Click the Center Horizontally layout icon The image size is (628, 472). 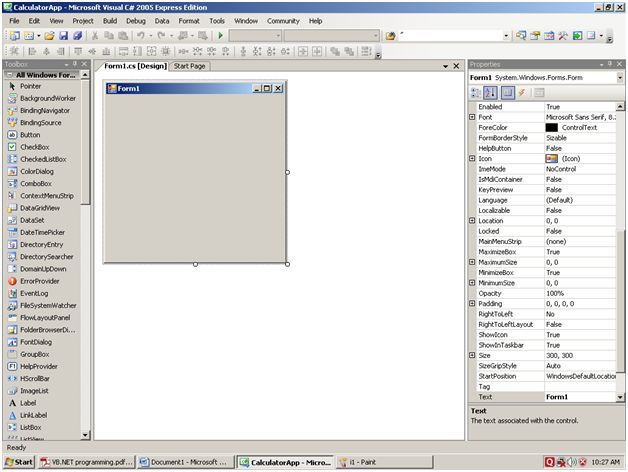(303, 51)
